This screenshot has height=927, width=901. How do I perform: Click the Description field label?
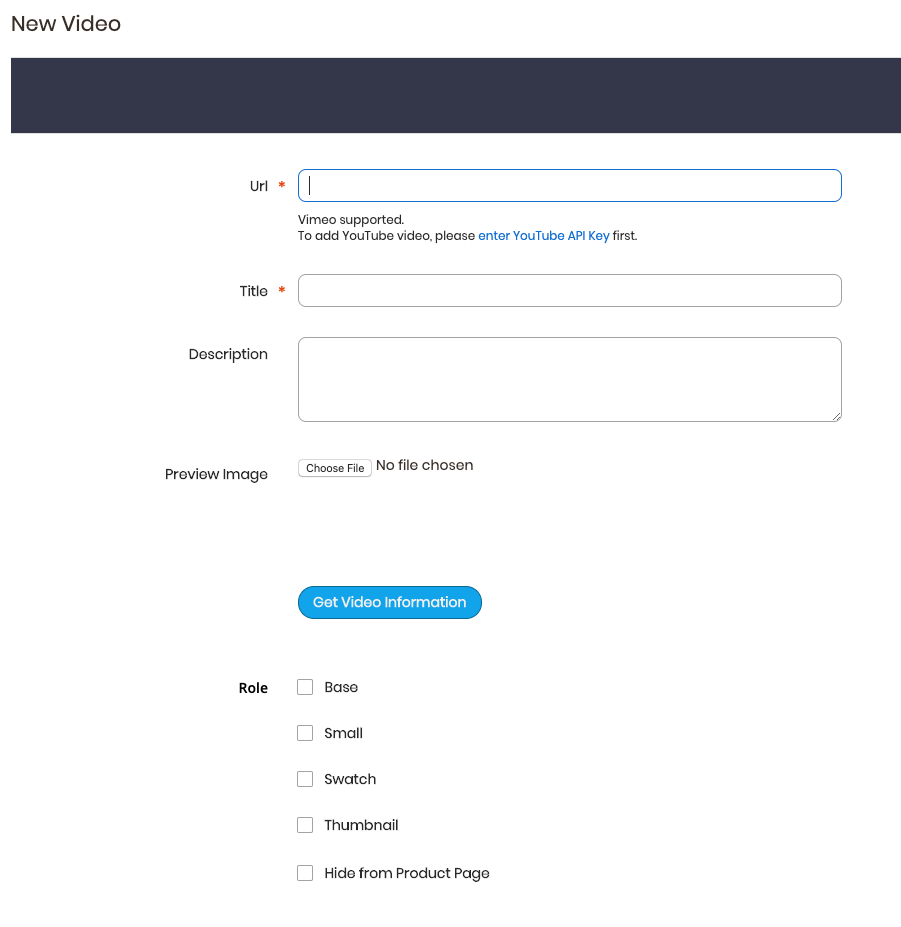coord(228,354)
